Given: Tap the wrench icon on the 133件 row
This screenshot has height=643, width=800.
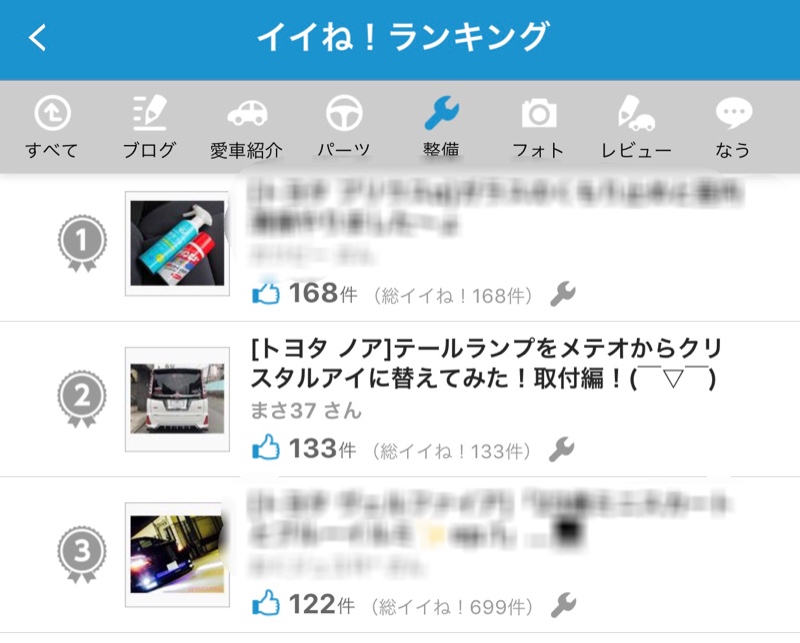Looking at the screenshot, I should 562,450.
